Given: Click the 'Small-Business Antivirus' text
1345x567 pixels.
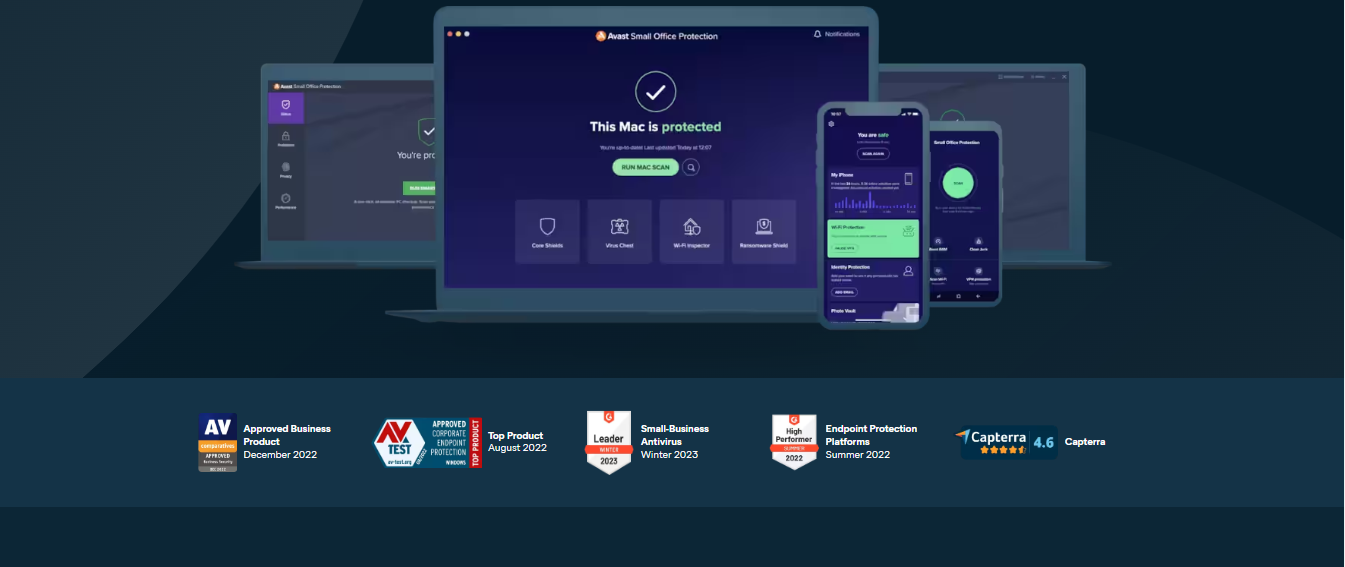Looking at the screenshot, I should [675, 435].
